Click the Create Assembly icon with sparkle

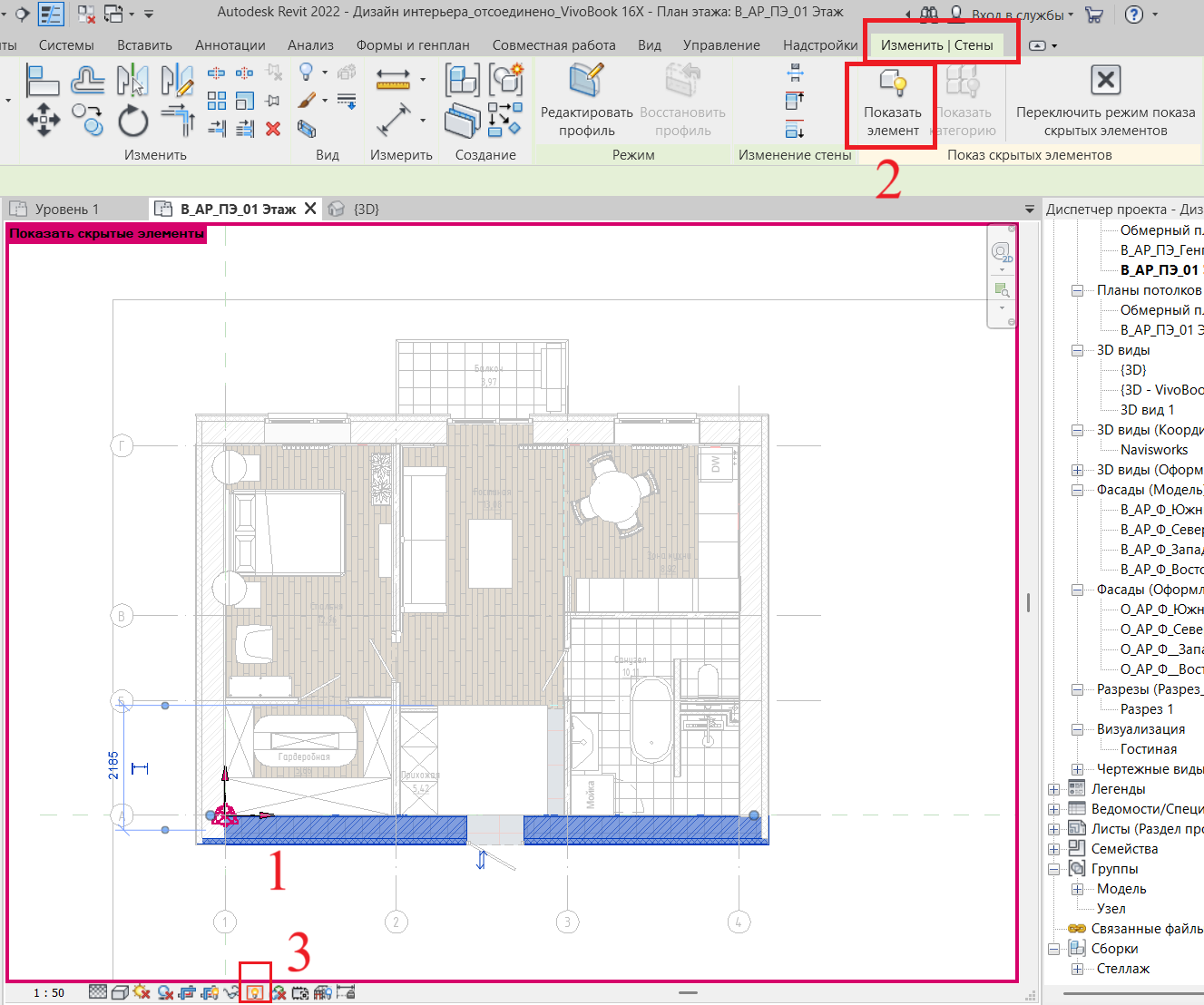click(506, 80)
